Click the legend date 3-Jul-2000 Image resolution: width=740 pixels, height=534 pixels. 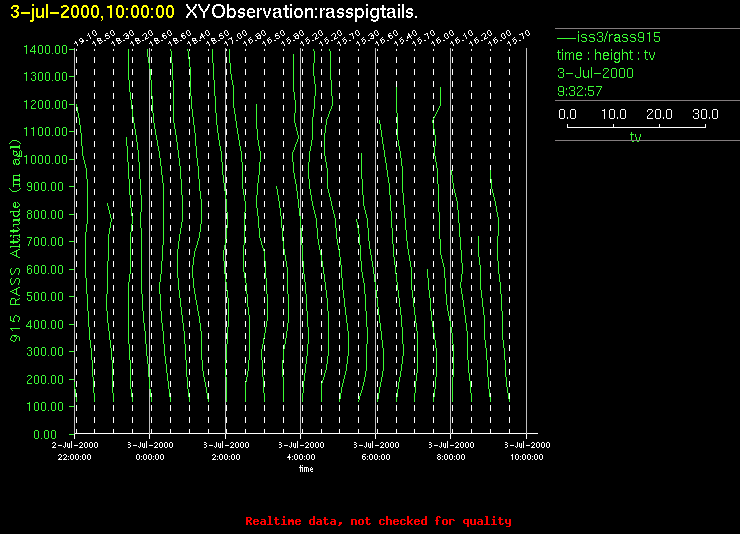595,73
